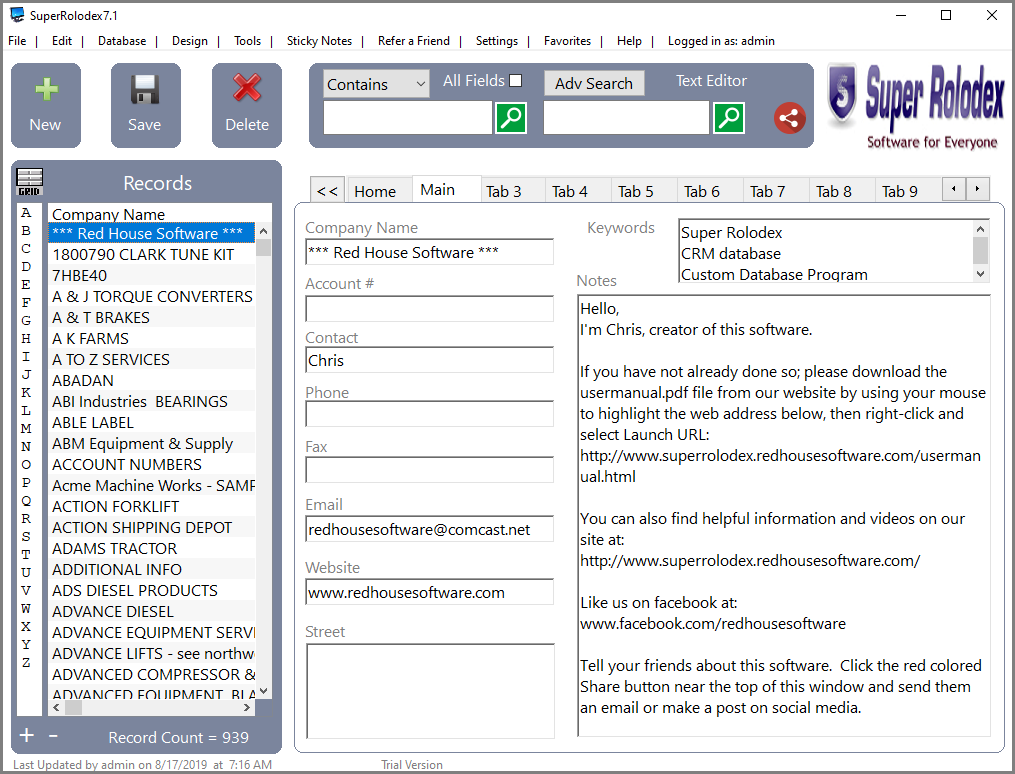The image size is (1015, 774).
Task: Select record ADVANCE DIESEL
Action: click(x=152, y=612)
